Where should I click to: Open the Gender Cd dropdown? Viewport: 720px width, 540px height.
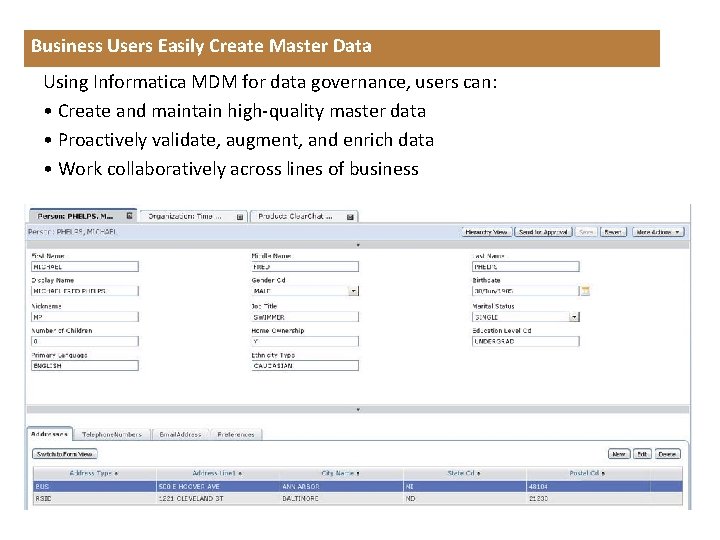[x=353, y=291]
